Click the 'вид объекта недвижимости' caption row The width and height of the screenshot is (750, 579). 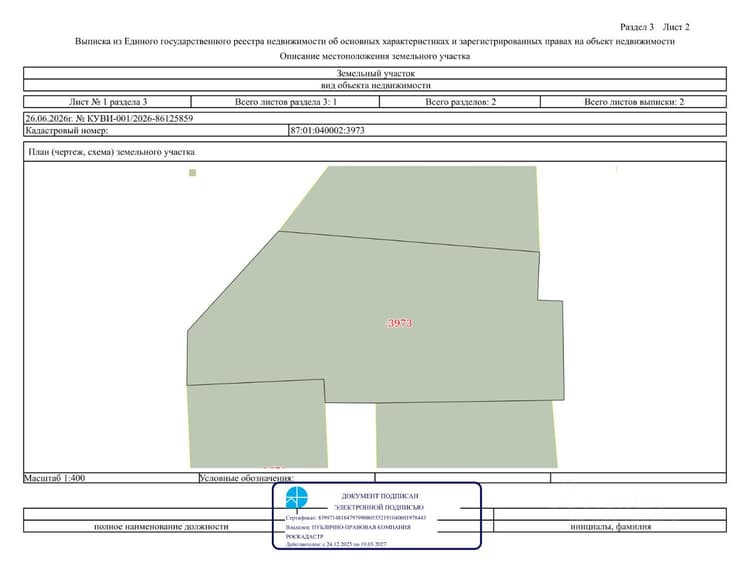[x=375, y=85]
